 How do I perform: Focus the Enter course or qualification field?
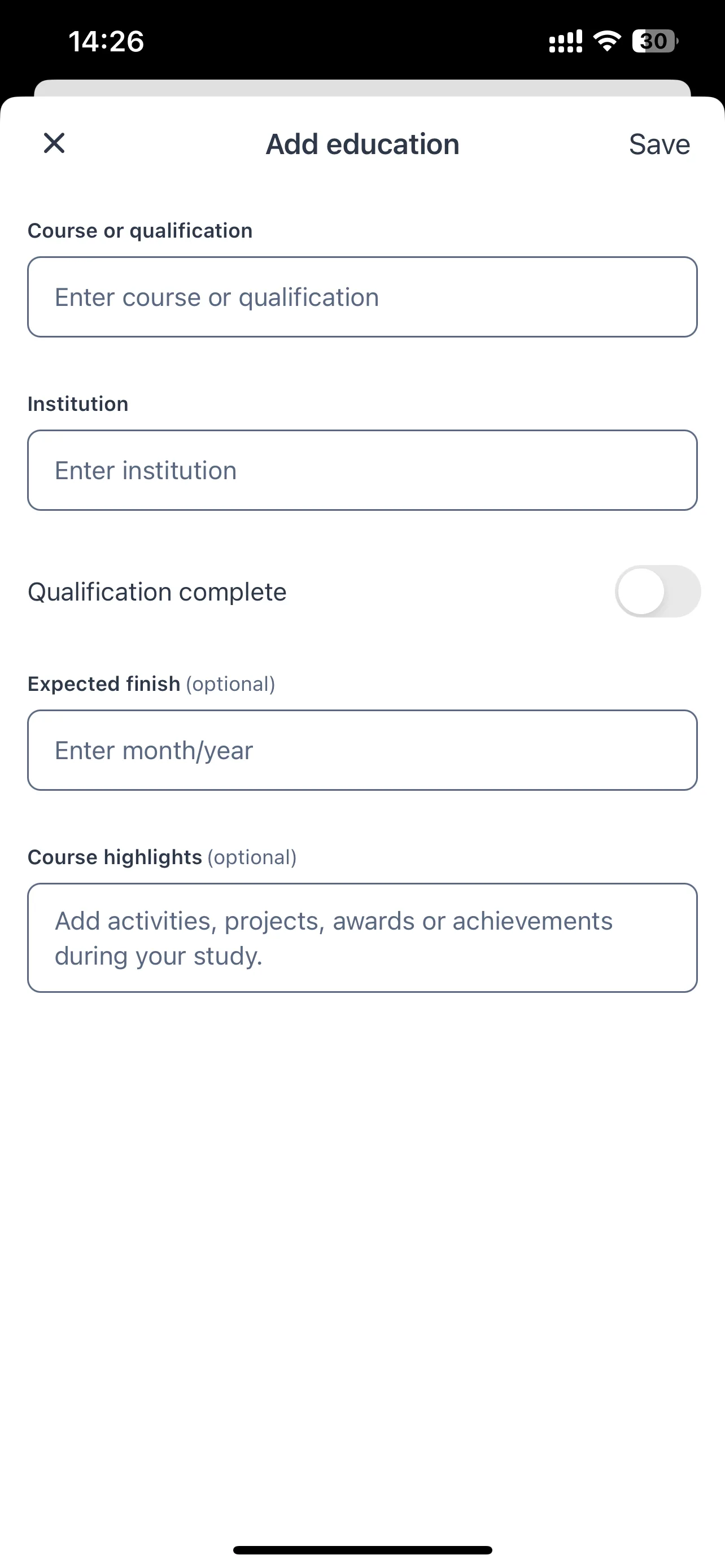362,297
